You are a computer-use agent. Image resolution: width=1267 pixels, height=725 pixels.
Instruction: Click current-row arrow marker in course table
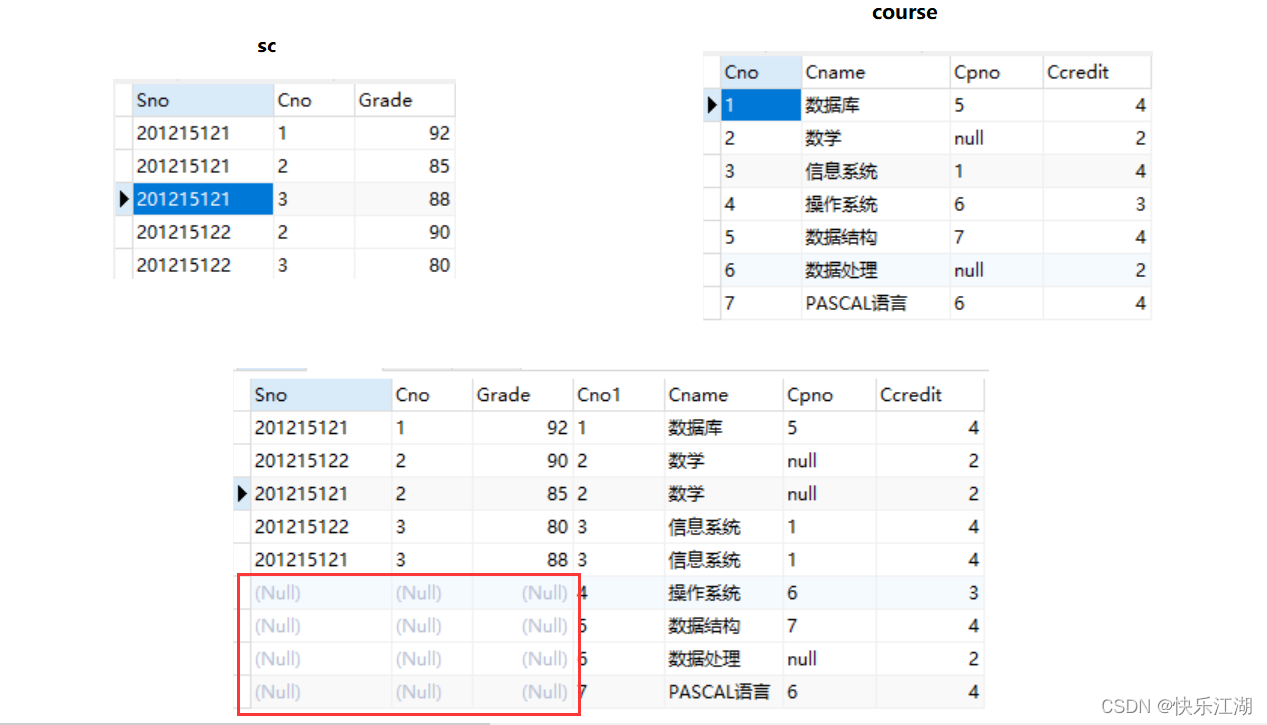pos(712,105)
